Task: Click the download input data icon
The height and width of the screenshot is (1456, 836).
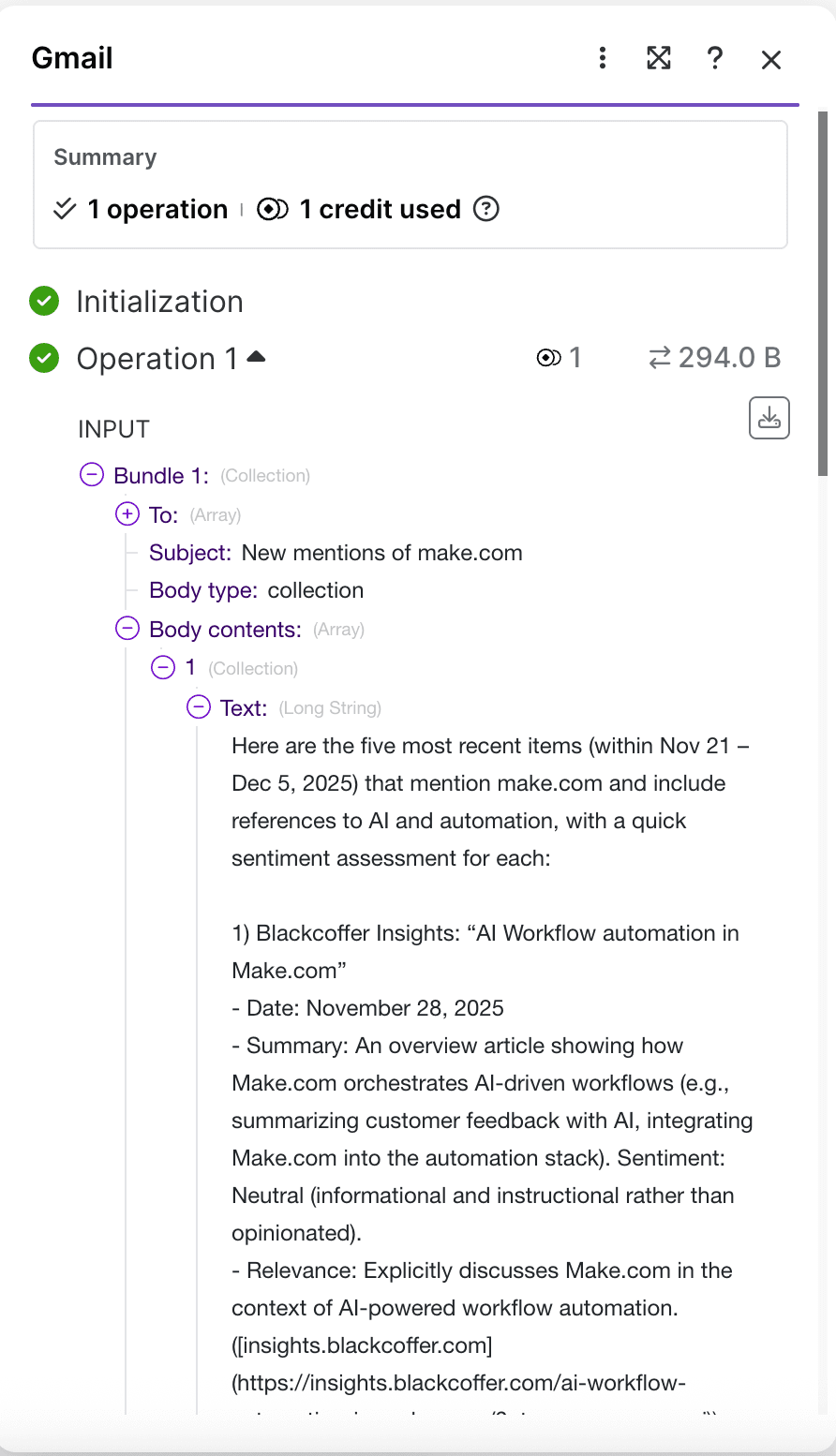Action: pyautogui.click(x=769, y=418)
